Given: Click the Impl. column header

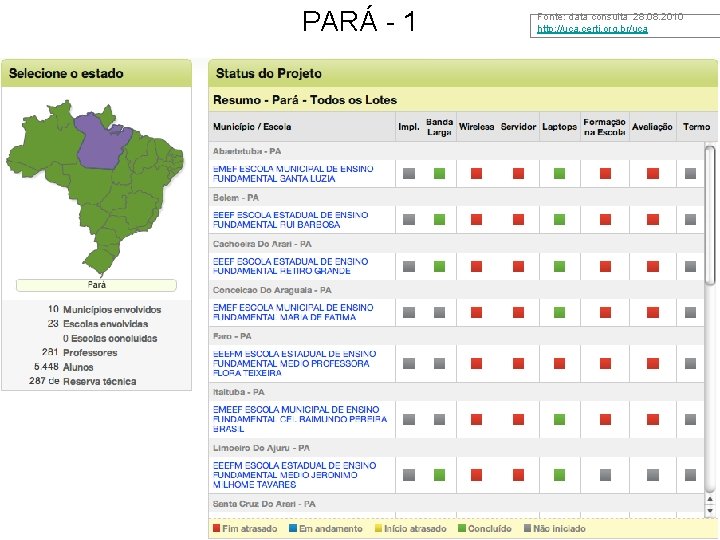Looking at the screenshot, I should [409, 127].
